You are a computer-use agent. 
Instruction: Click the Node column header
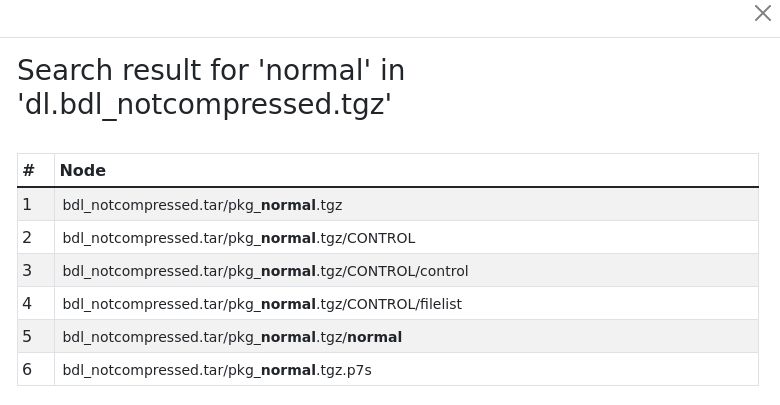[x=83, y=171]
